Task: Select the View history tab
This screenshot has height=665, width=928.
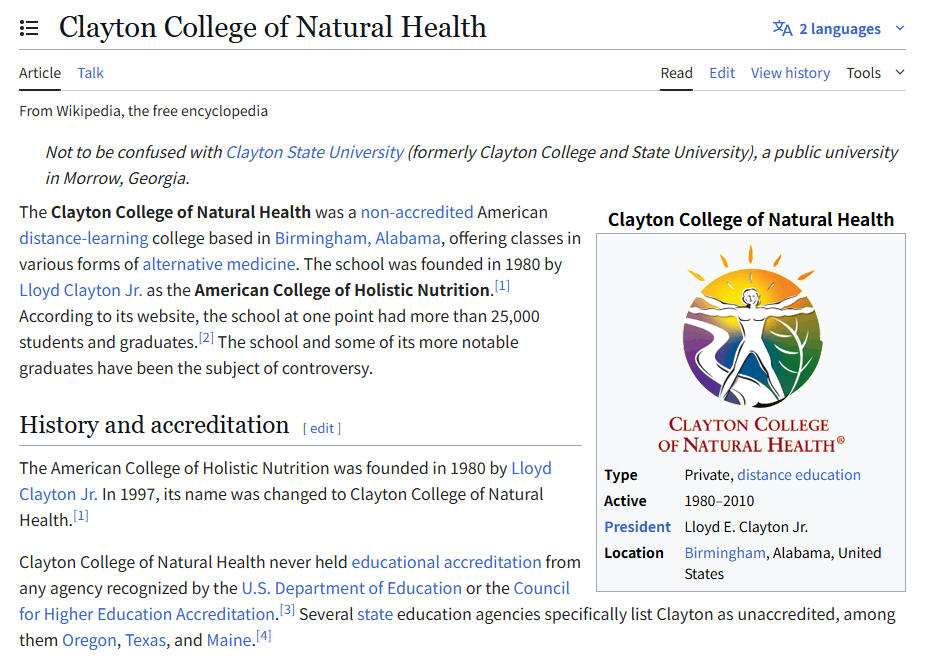Action: (790, 73)
